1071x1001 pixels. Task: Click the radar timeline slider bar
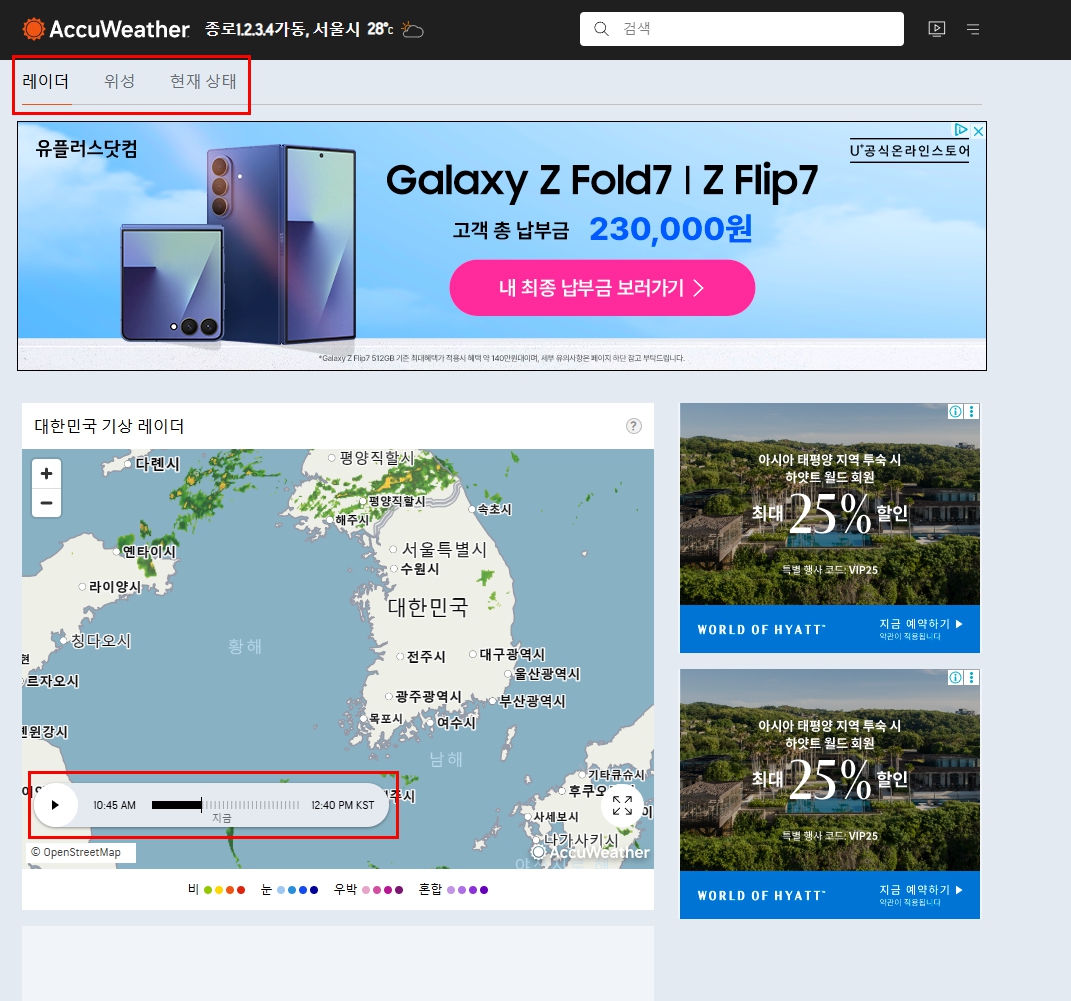pos(225,805)
